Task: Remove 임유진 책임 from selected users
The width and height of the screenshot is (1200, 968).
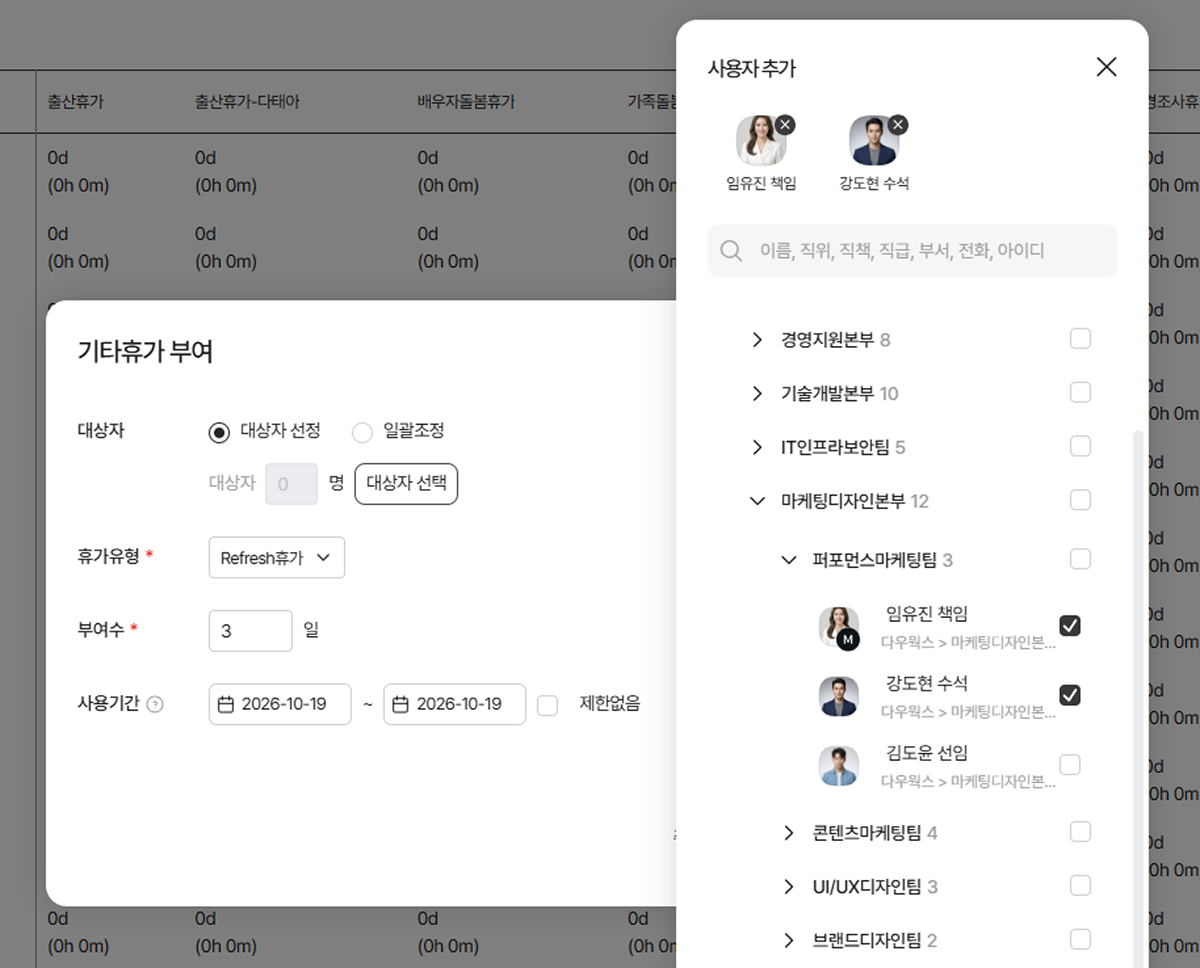Action: click(786, 124)
